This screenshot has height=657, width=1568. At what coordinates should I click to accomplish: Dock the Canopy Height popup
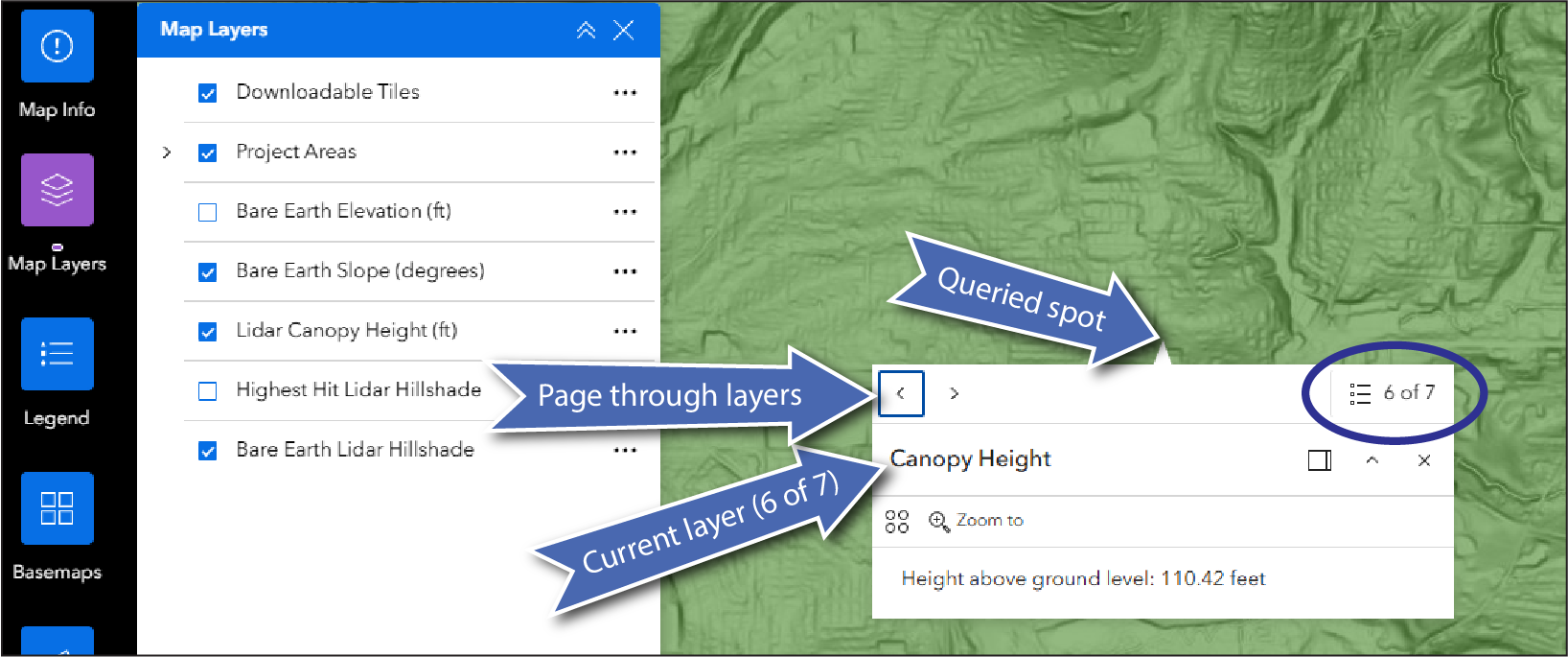click(1320, 460)
